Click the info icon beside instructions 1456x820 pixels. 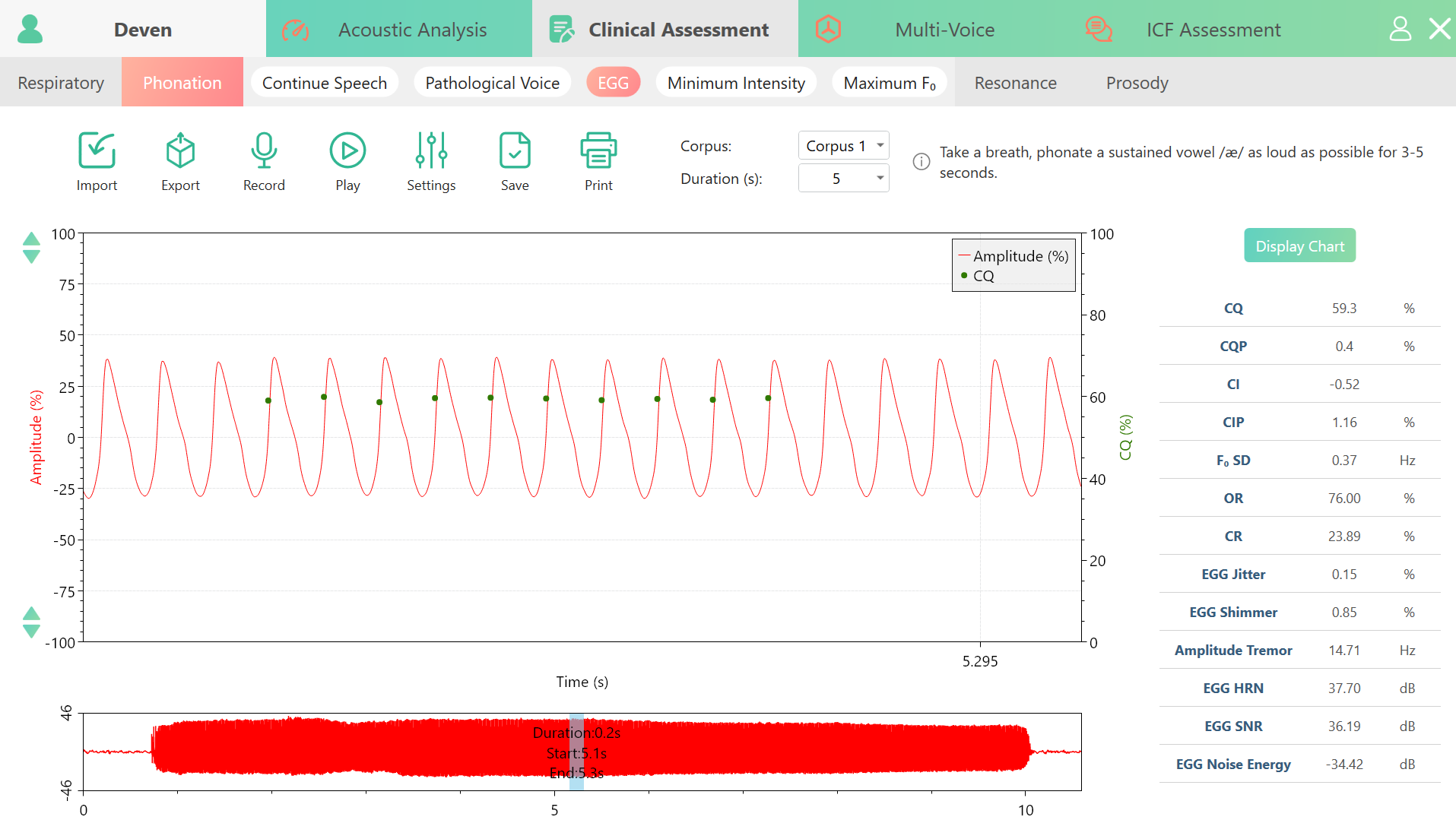click(x=921, y=161)
